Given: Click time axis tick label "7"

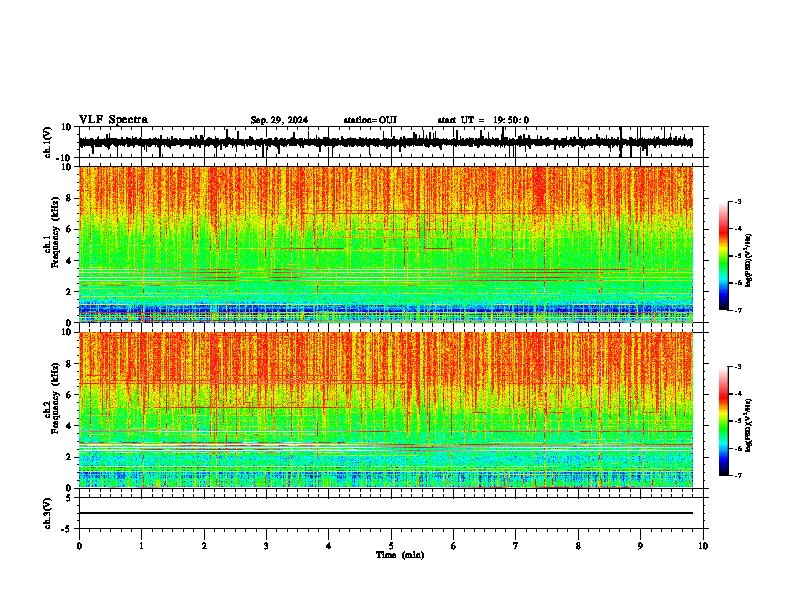Looking at the screenshot, I should (x=516, y=546).
